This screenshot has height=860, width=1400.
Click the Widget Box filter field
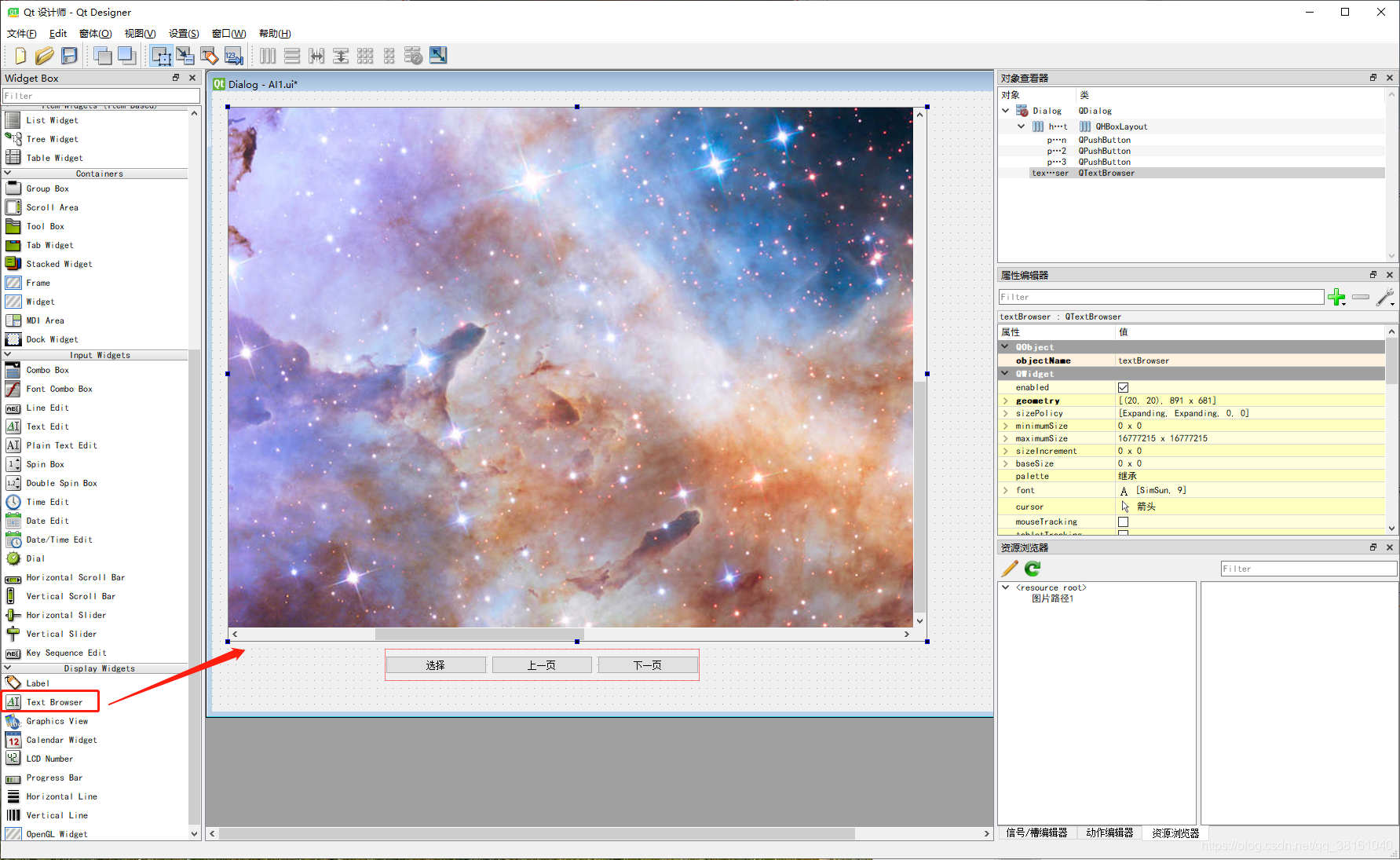coord(101,96)
